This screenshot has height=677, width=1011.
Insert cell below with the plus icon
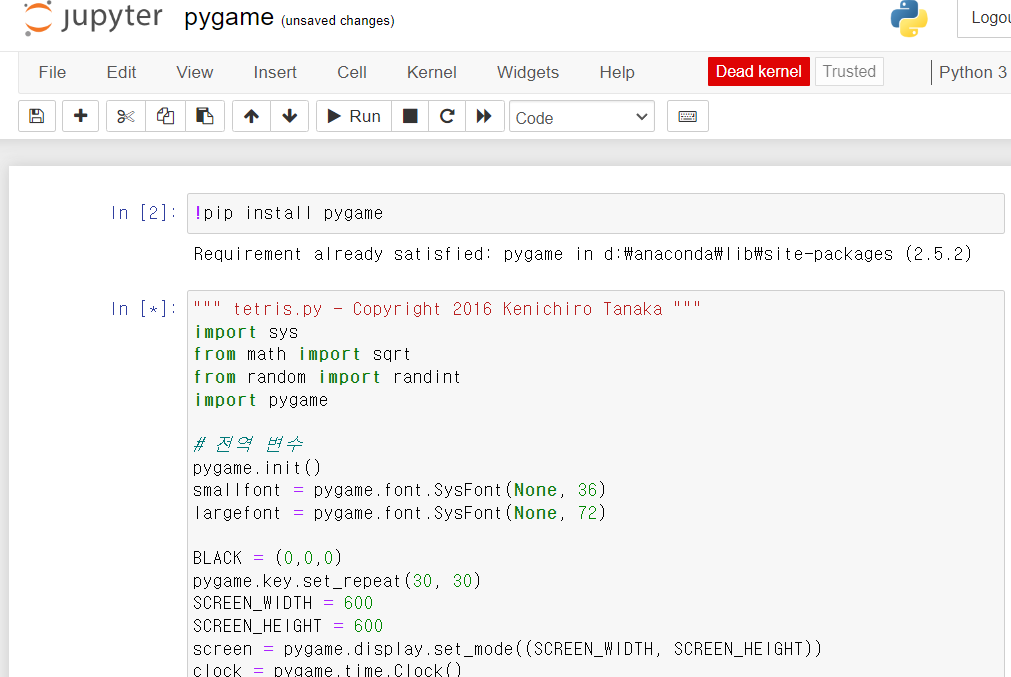[81, 116]
